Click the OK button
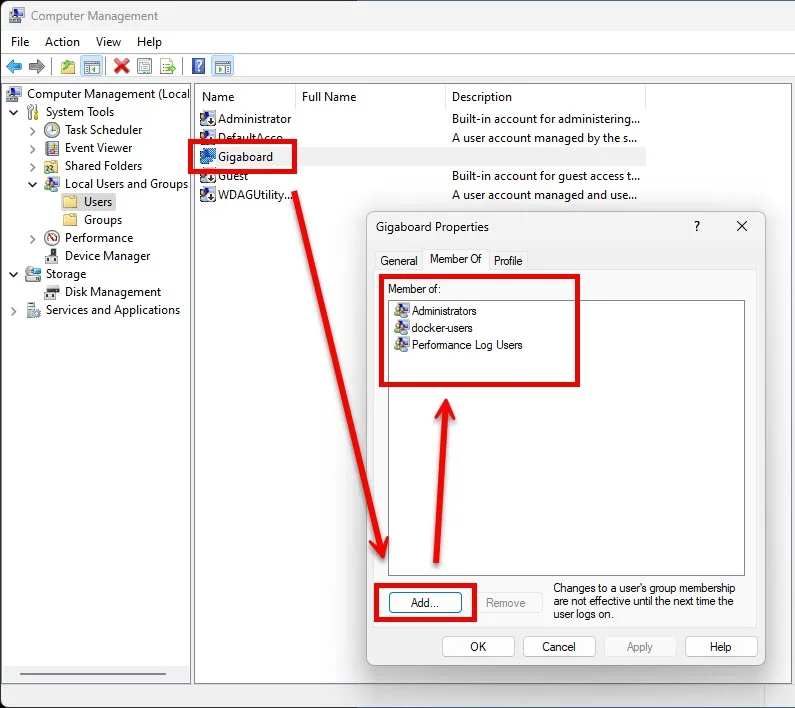This screenshot has height=708, width=795. [x=478, y=647]
